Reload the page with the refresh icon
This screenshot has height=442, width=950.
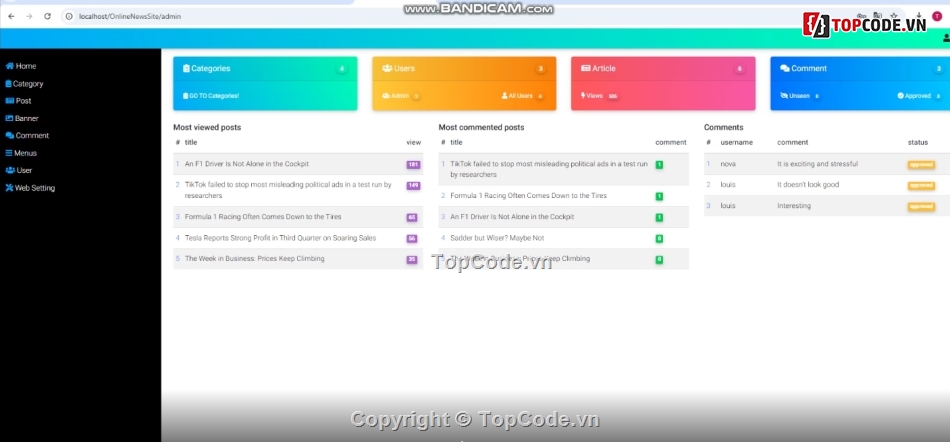click(47, 16)
